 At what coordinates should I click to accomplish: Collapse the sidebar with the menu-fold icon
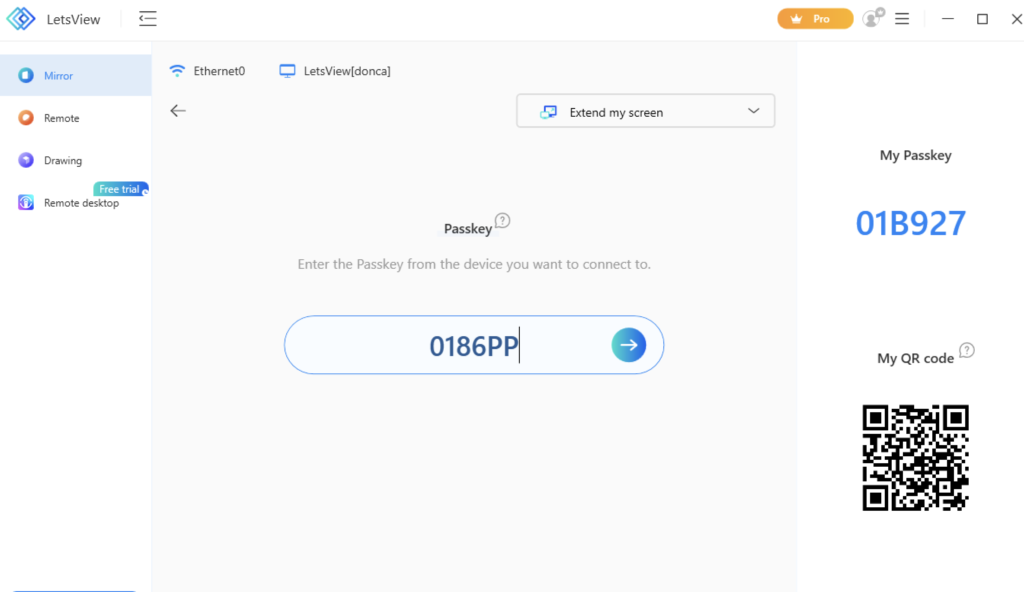(148, 19)
